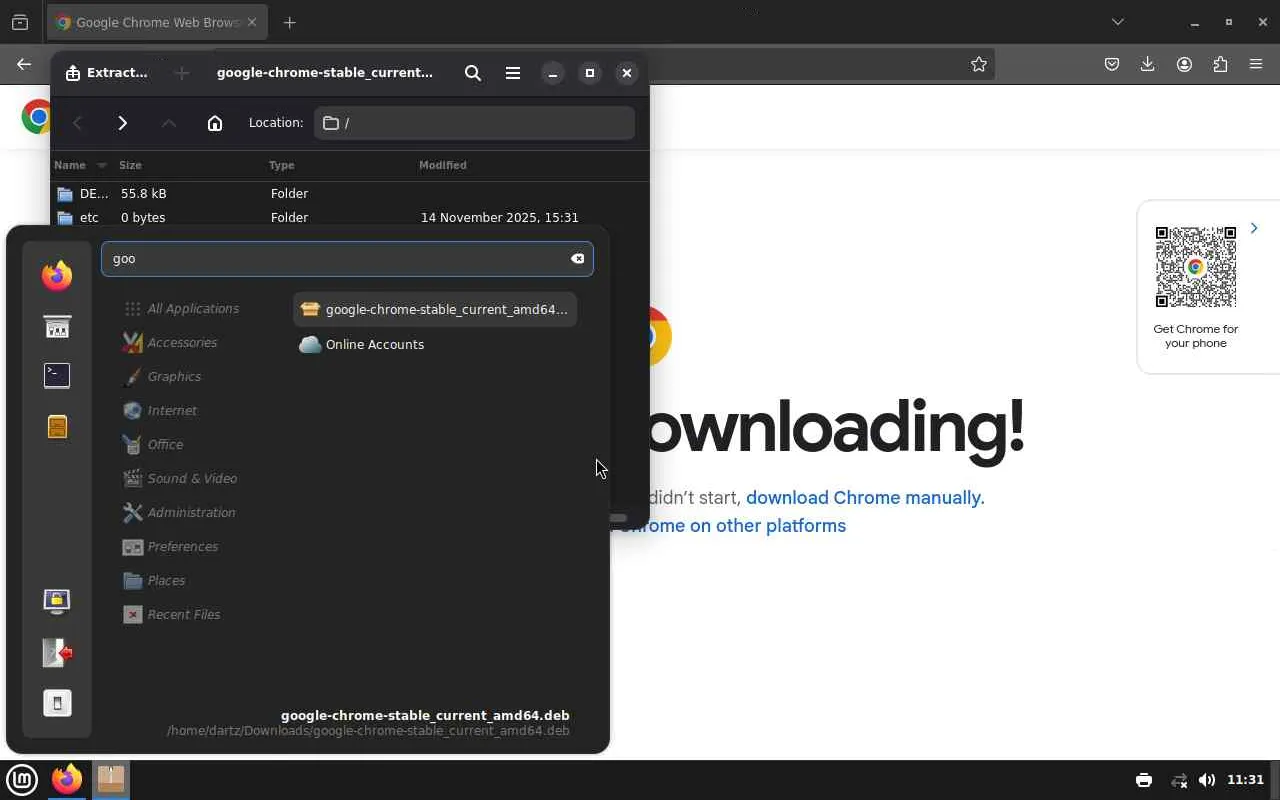Click "Chrome on other platforms" link

(732, 526)
